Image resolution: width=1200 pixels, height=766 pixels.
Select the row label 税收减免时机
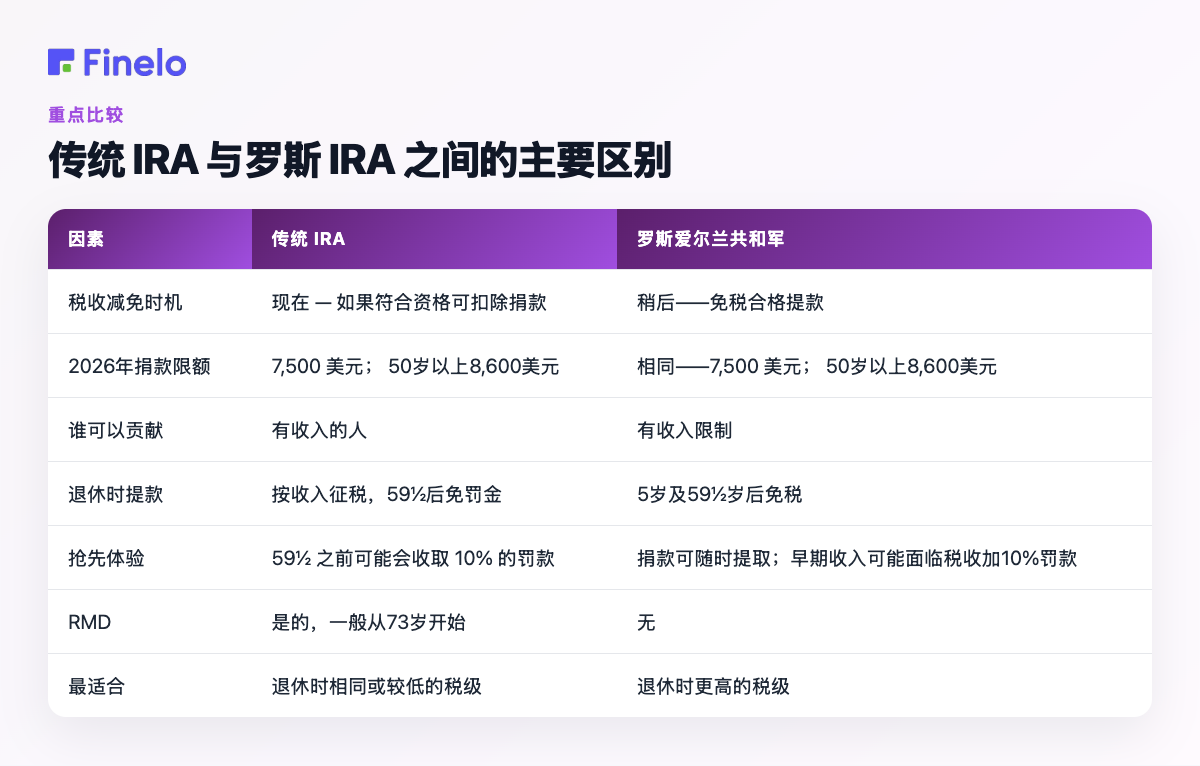pos(125,302)
